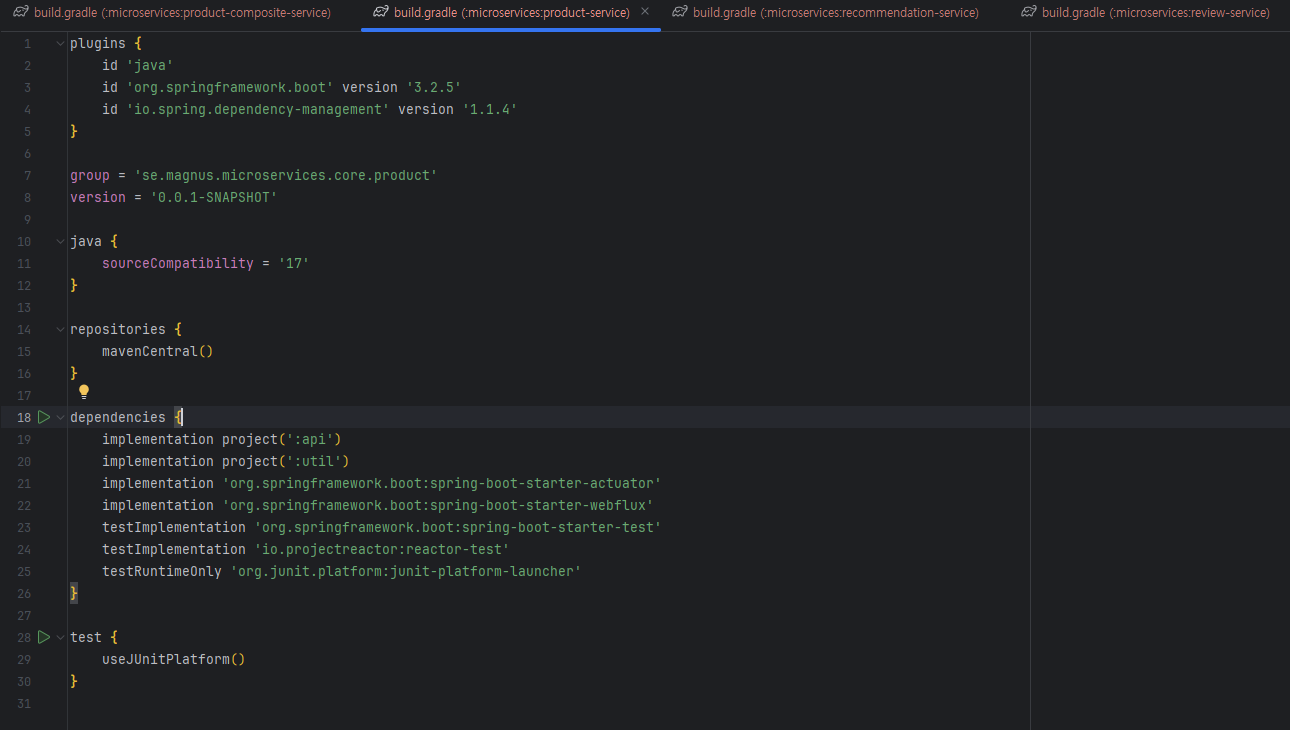Screen dimensions: 1290x730
Task: Click spring-boot-starter-webflux dependency string
Action: [438, 506]
